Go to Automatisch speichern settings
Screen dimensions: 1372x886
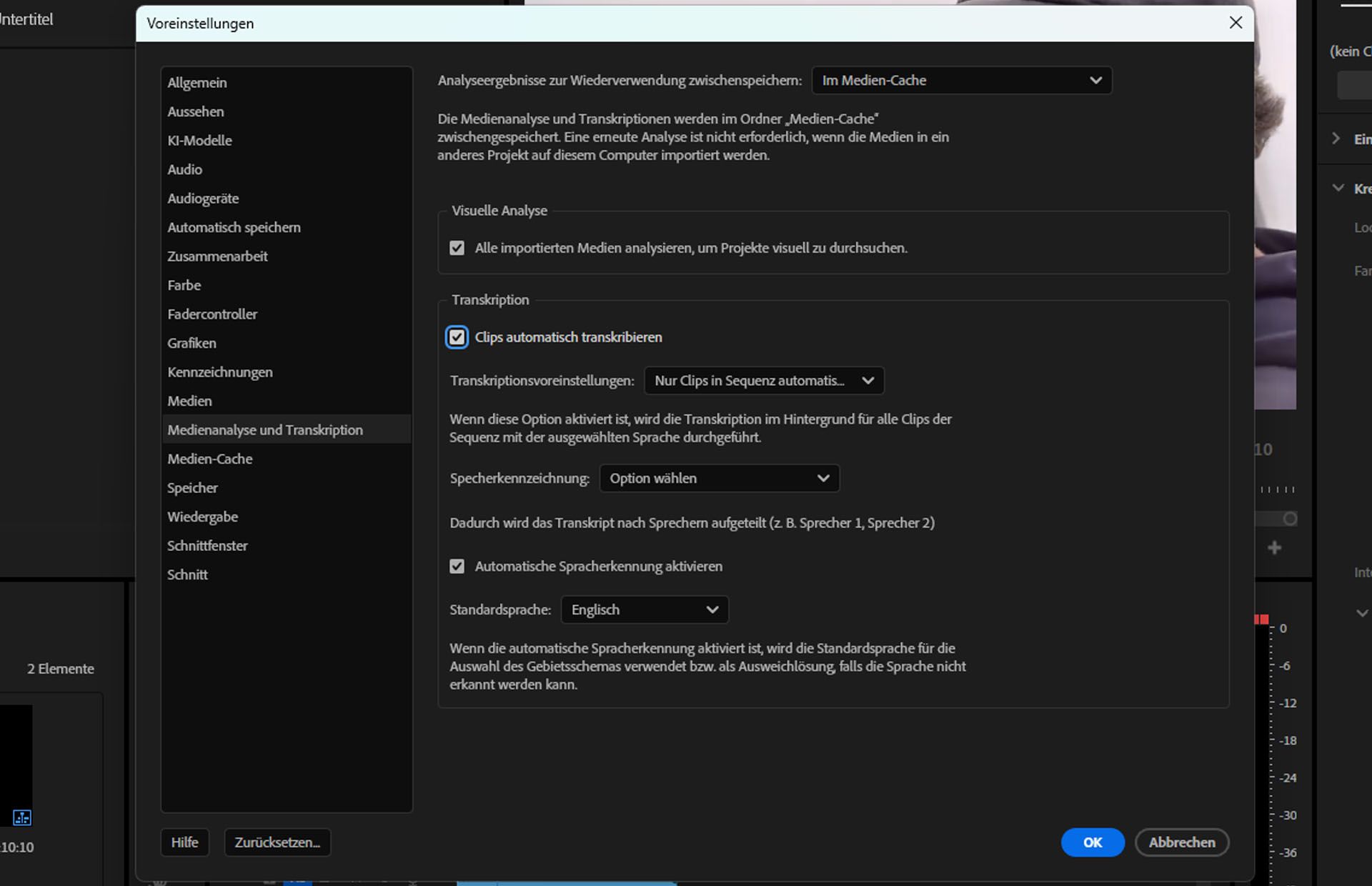[x=234, y=227]
